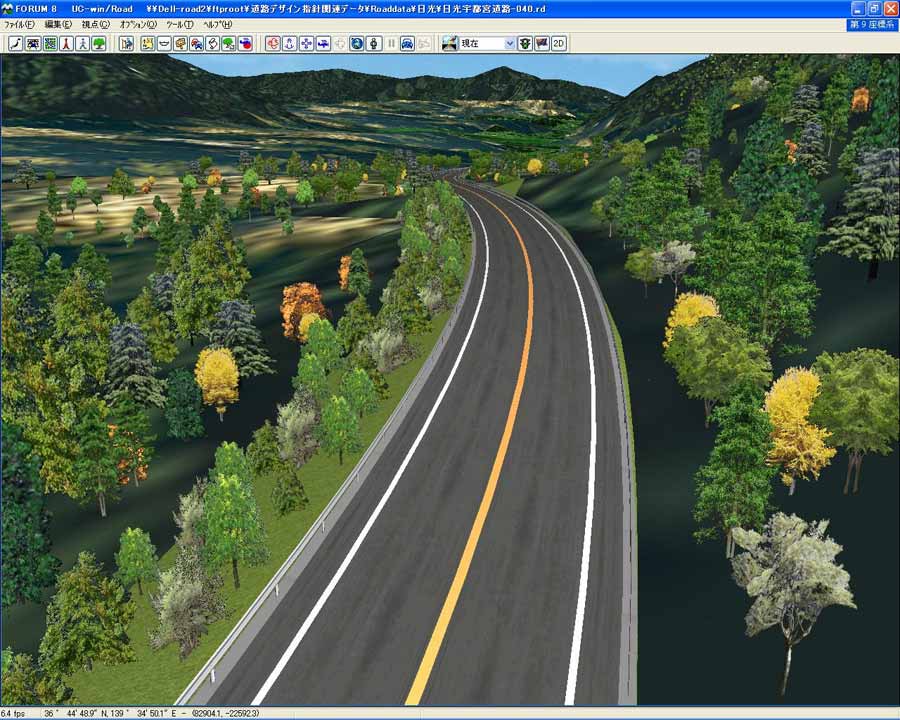
Task: Select the red rotate view tool
Action: point(273,44)
